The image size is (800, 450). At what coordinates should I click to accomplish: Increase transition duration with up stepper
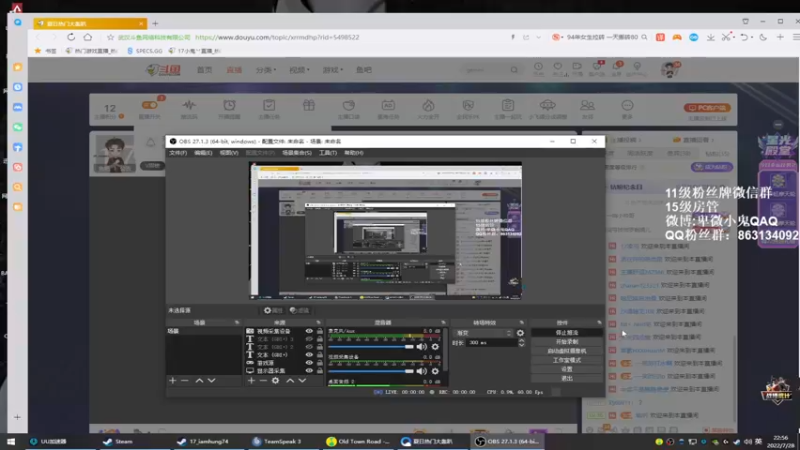pyautogui.click(x=521, y=340)
